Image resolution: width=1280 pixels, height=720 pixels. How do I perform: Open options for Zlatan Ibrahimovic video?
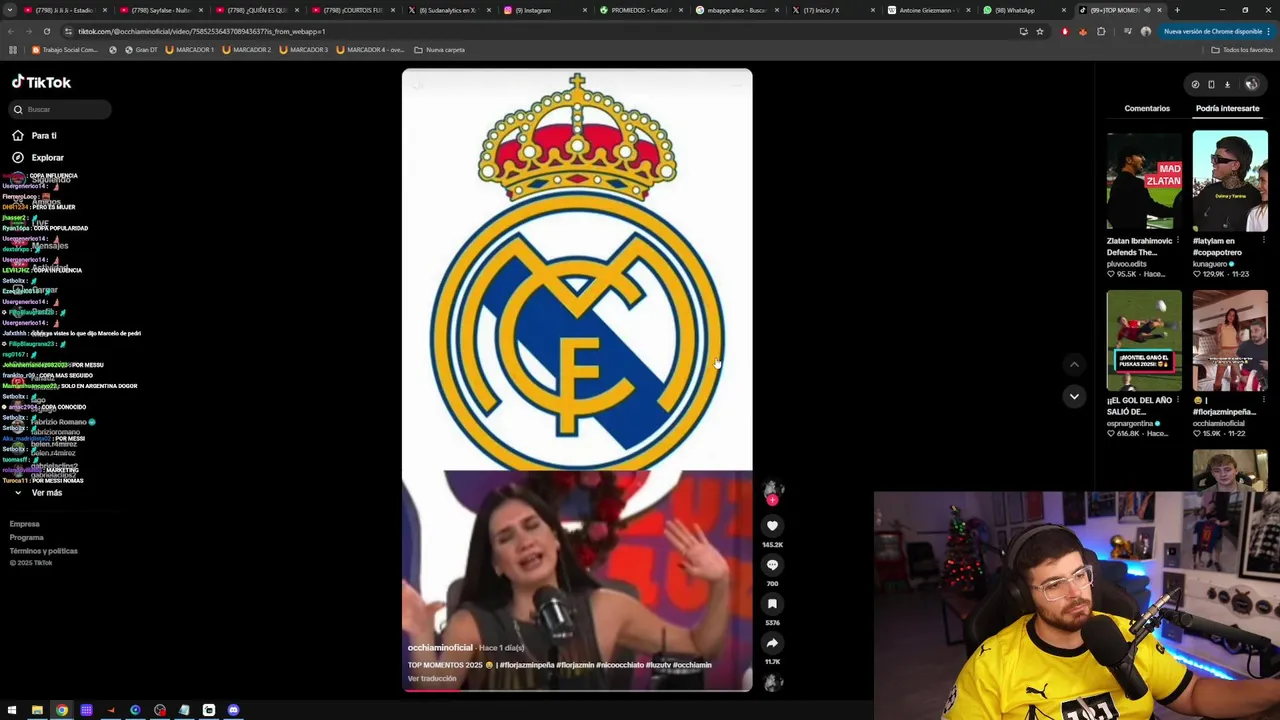(x=1178, y=241)
